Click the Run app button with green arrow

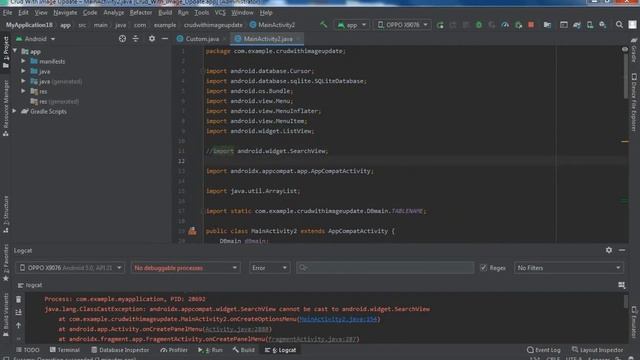coord(440,25)
